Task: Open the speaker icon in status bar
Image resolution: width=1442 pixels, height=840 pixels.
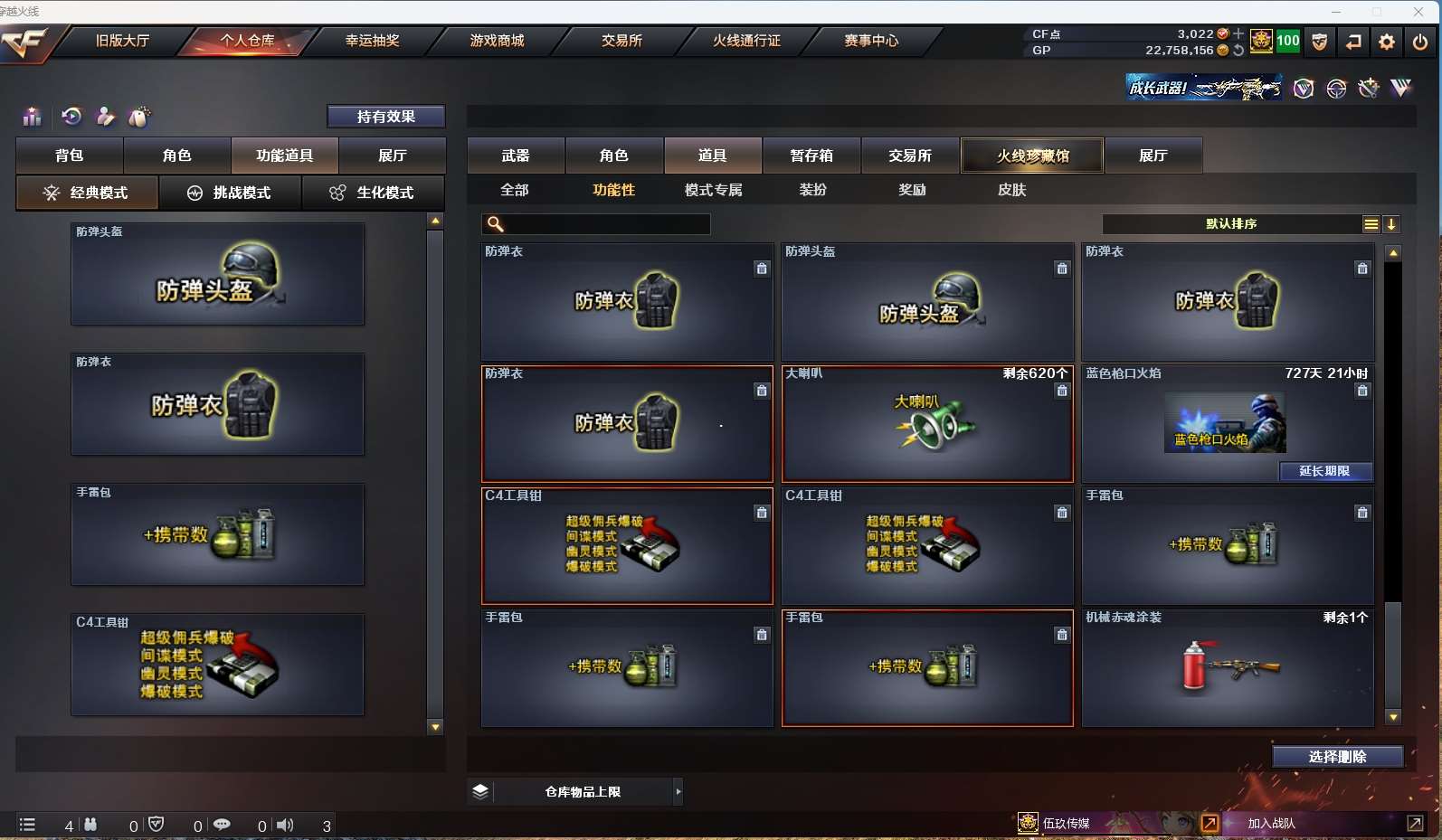Action: pyautogui.click(x=285, y=825)
